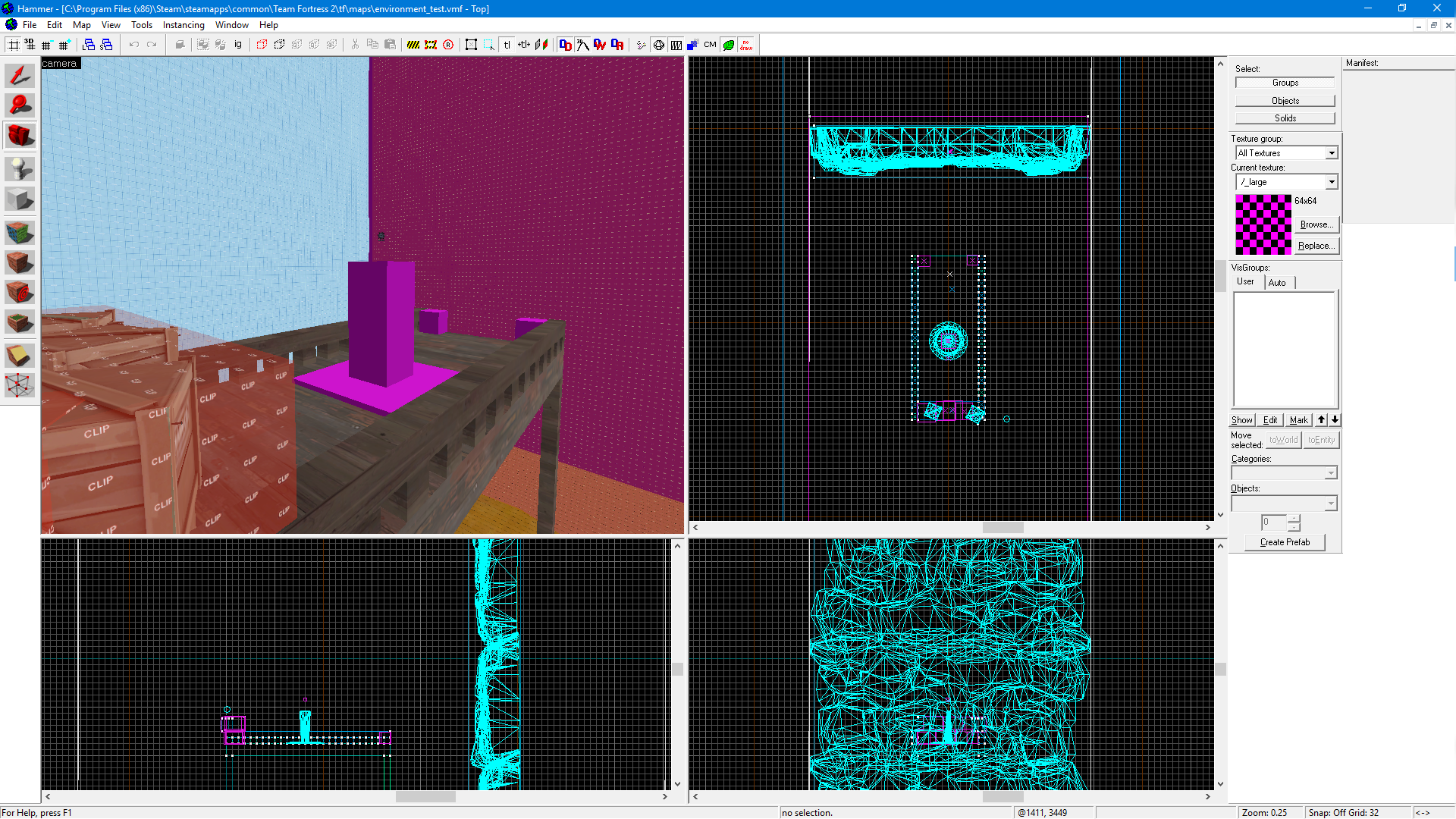Click the Larger Grid toolbar icon

point(64,45)
